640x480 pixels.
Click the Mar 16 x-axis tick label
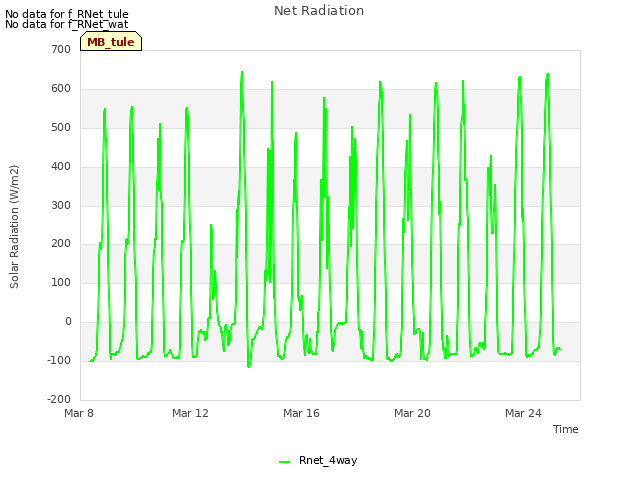click(301, 413)
